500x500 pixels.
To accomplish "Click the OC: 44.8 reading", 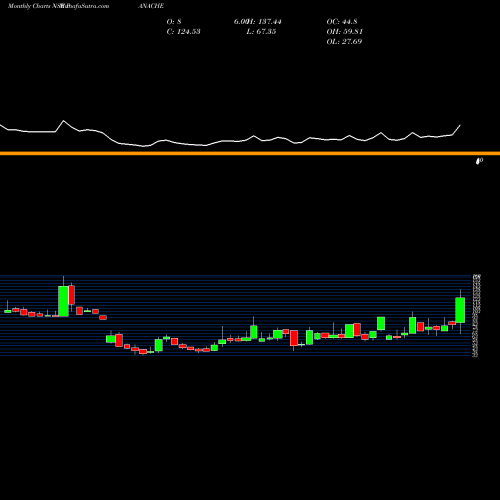I will [342, 21].
